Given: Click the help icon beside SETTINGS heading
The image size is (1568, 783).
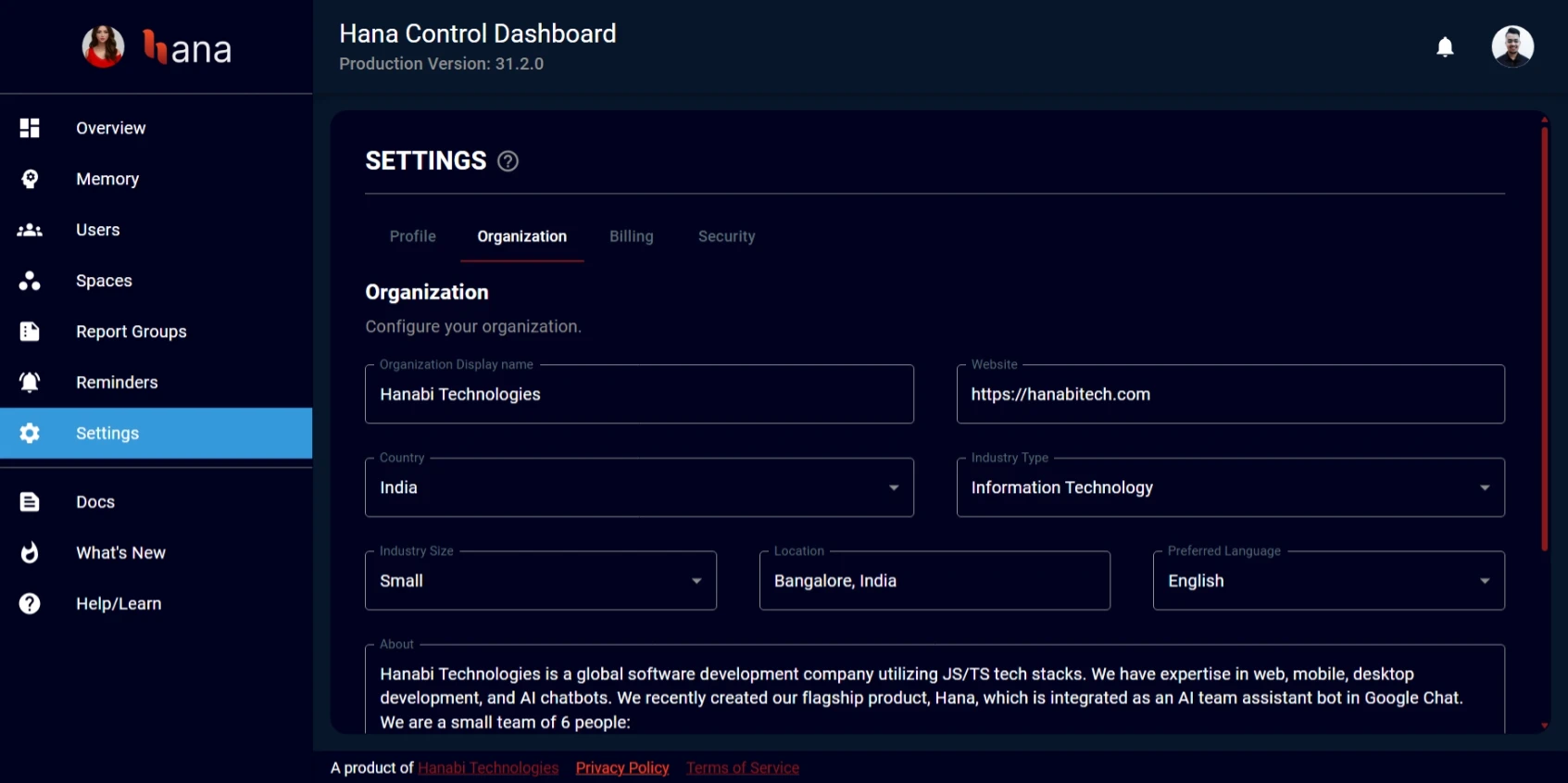Looking at the screenshot, I should coord(508,161).
